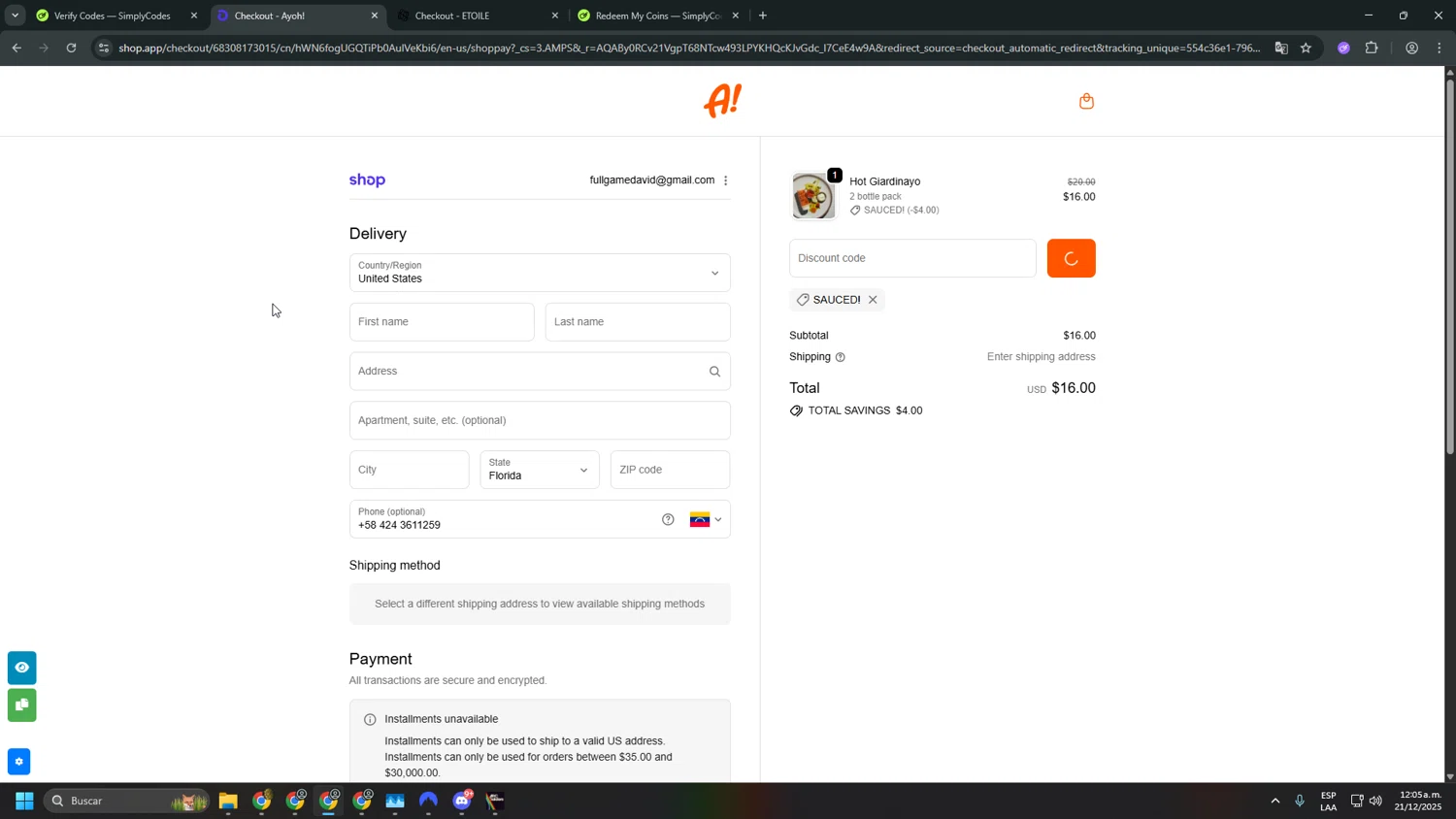Viewport: 1456px width, 819px height.
Task: Click the phone field help question mark icon
Action: coord(668,519)
